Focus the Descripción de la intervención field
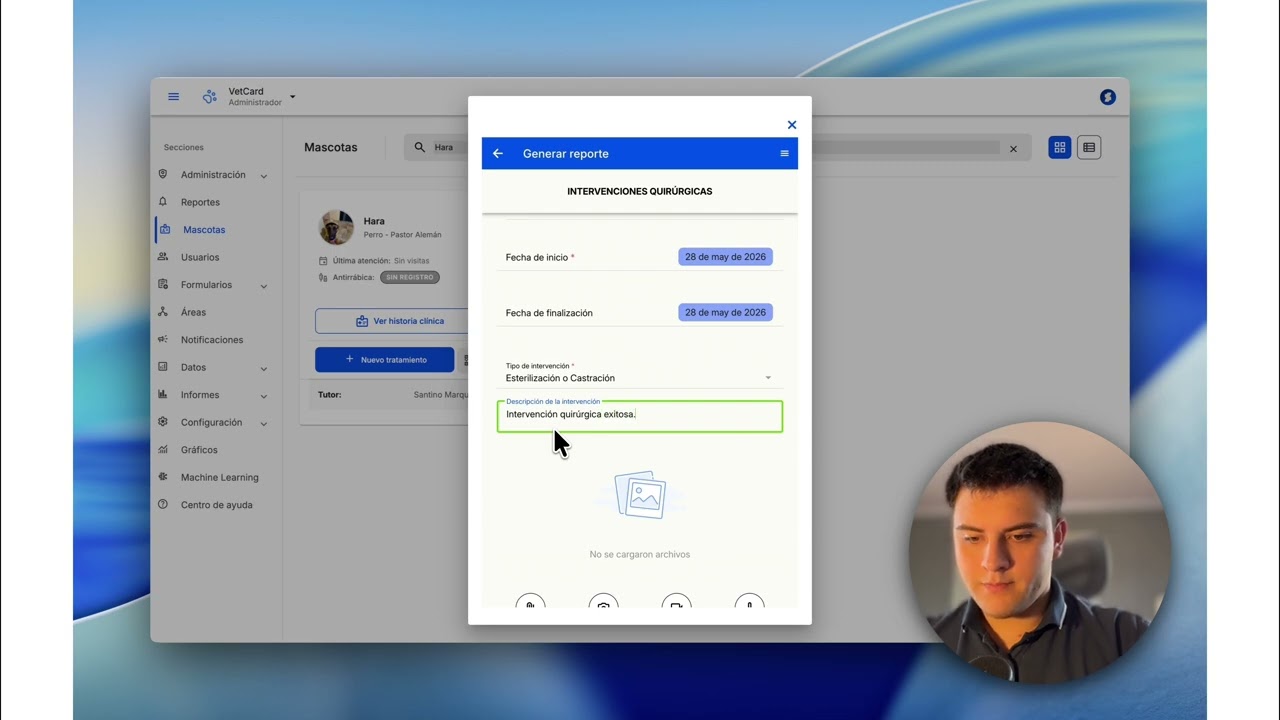Image resolution: width=1280 pixels, height=720 pixels. click(x=640, y=416)
